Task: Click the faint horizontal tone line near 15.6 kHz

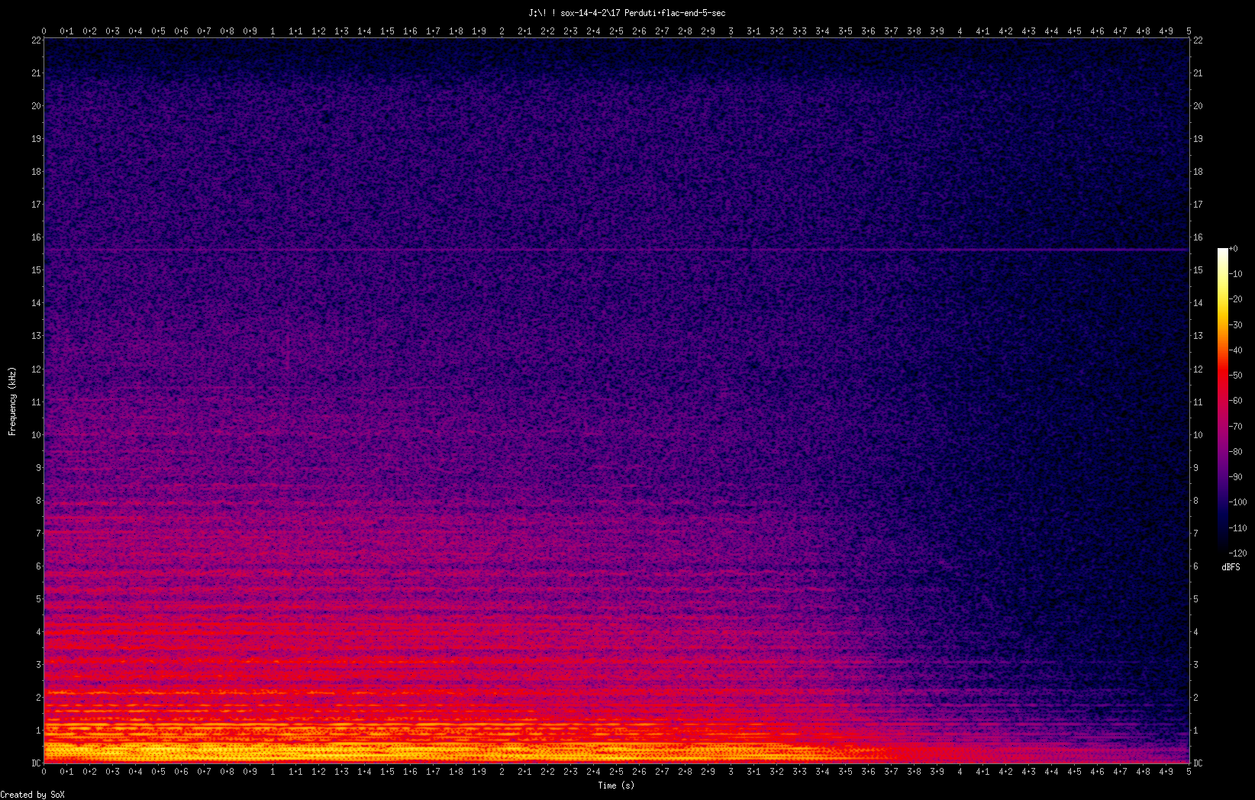Action: (x=616, y=249)
